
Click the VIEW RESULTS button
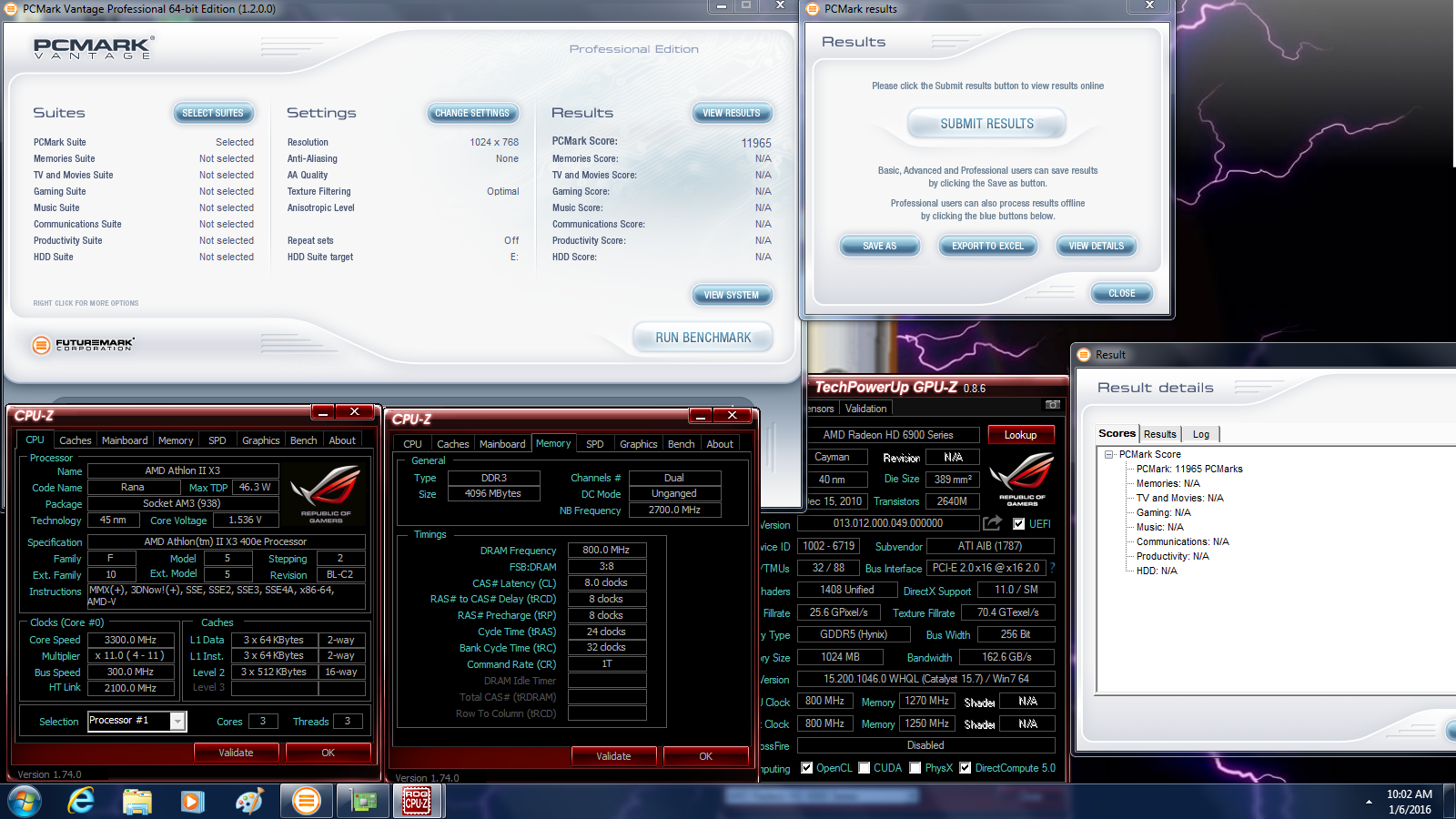[x=732, y=113]
